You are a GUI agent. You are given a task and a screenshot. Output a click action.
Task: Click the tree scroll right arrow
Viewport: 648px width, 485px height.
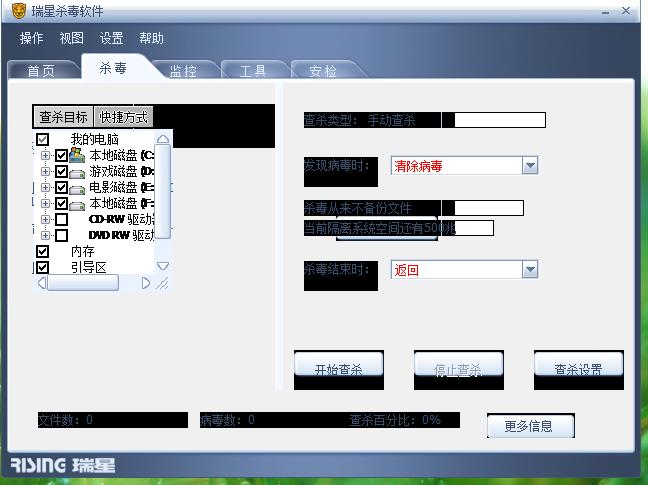145,283
